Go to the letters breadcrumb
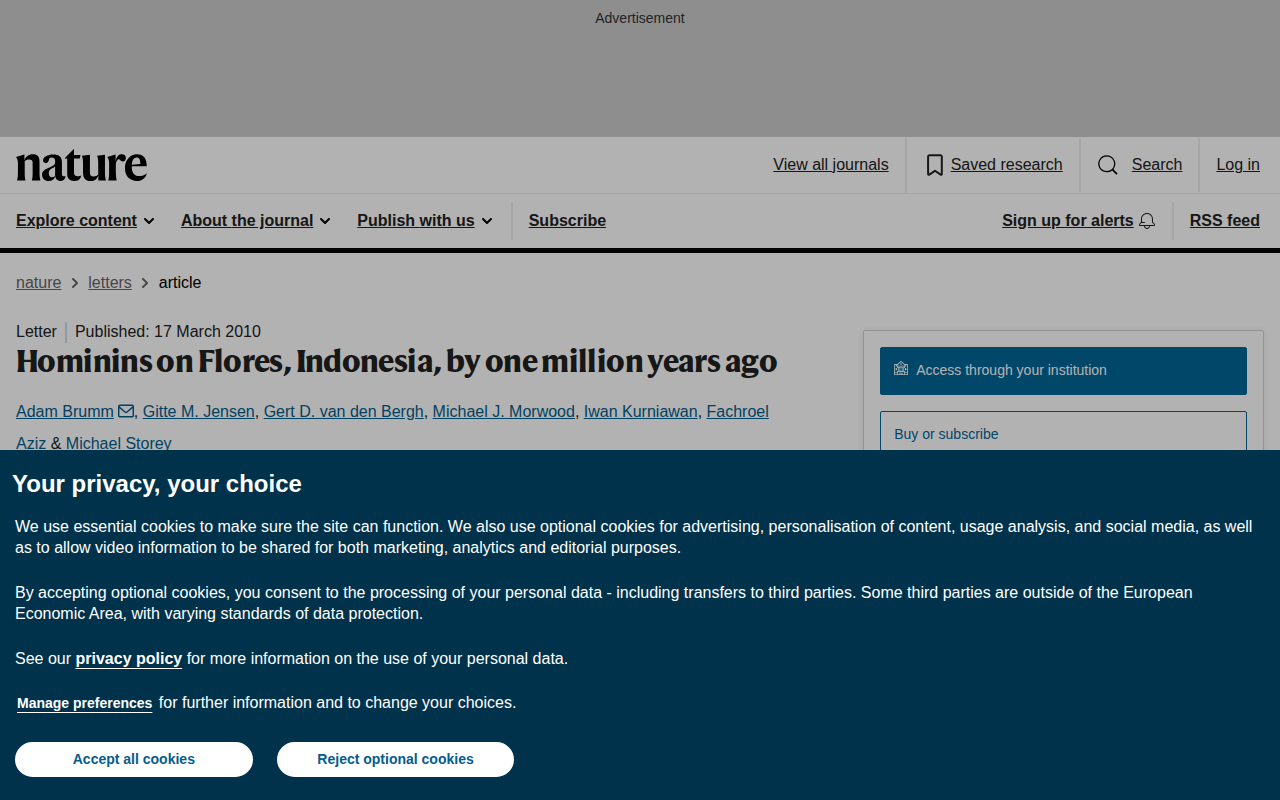Viewport: 1280px width, 800px height. tap(110, 283)
